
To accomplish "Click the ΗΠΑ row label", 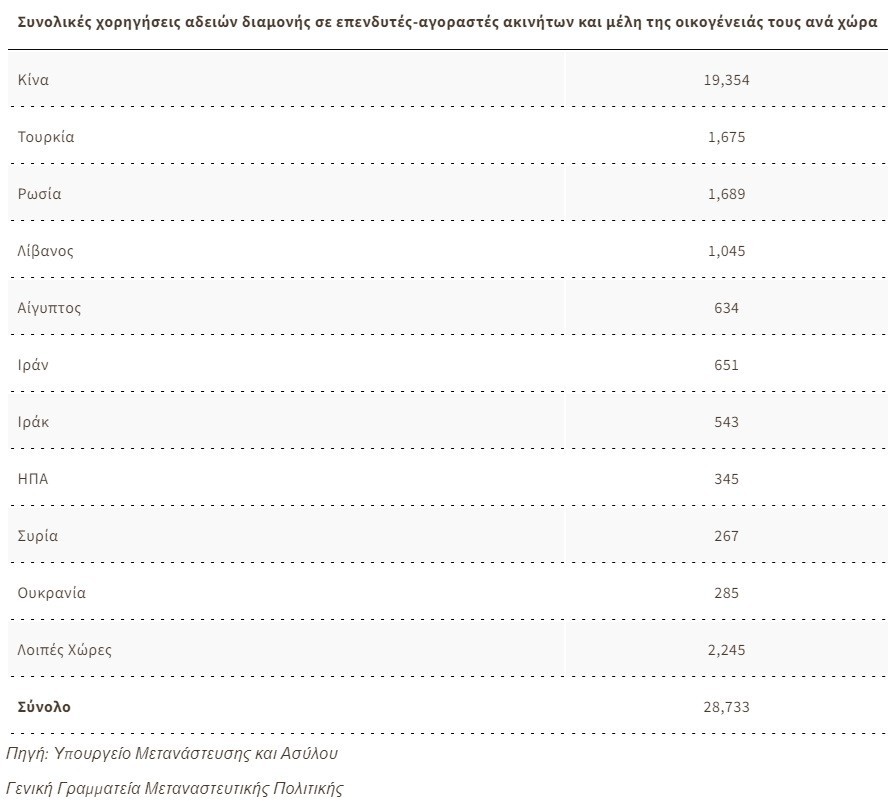I will click(33, 479).
